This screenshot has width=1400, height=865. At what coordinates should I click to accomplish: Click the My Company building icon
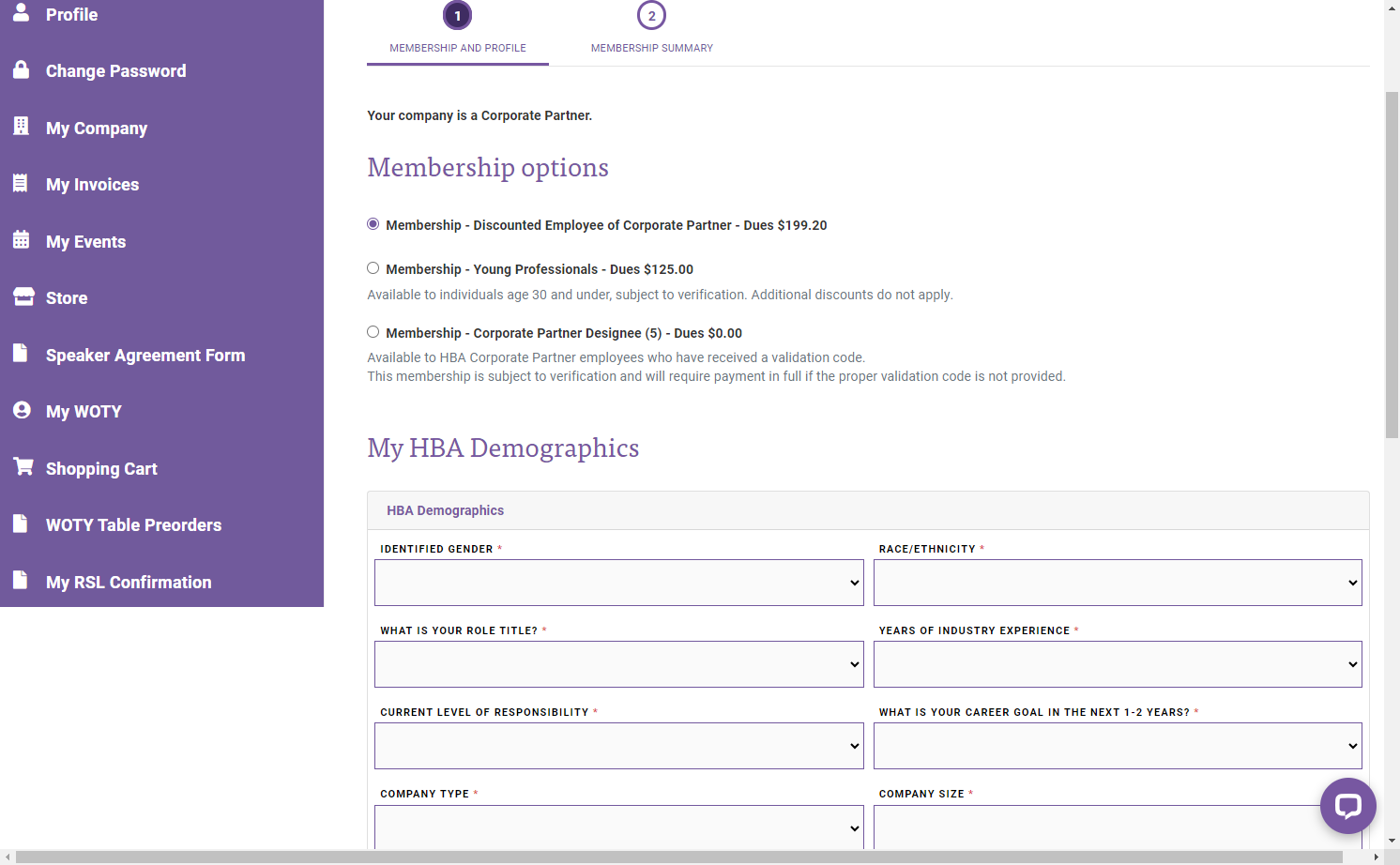[21, 126]
